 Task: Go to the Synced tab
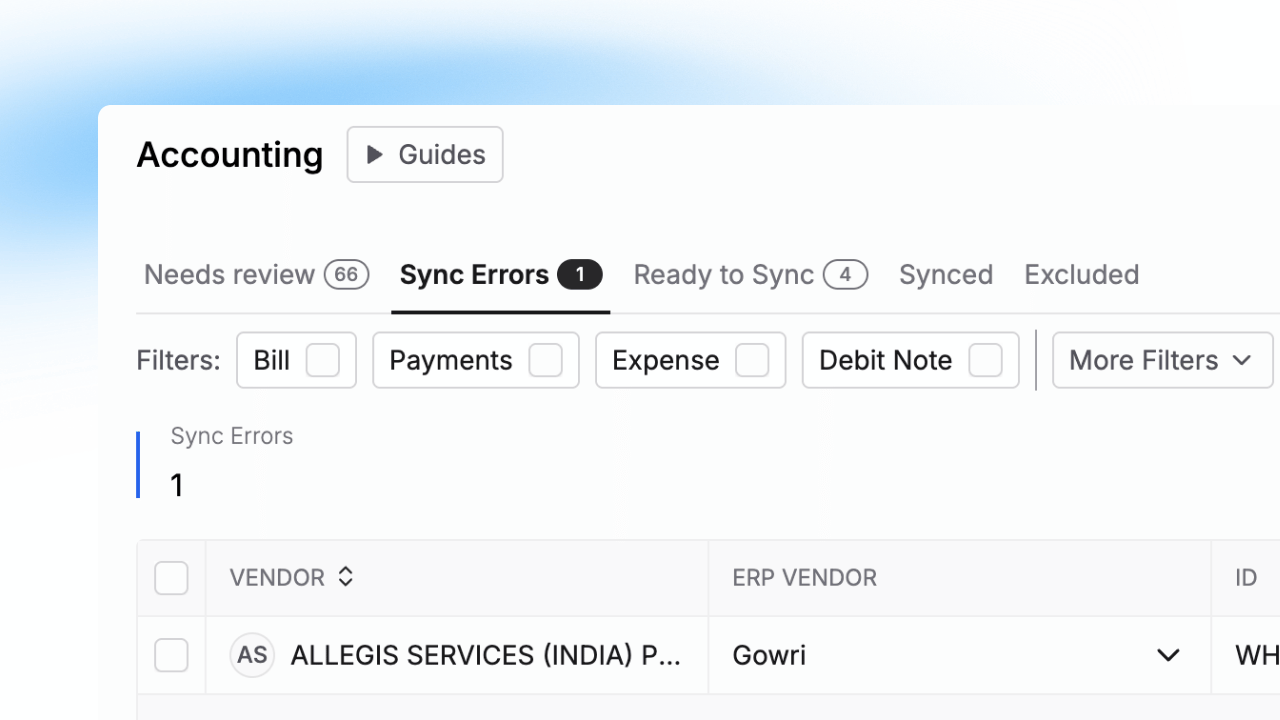[x=946, y=274]
